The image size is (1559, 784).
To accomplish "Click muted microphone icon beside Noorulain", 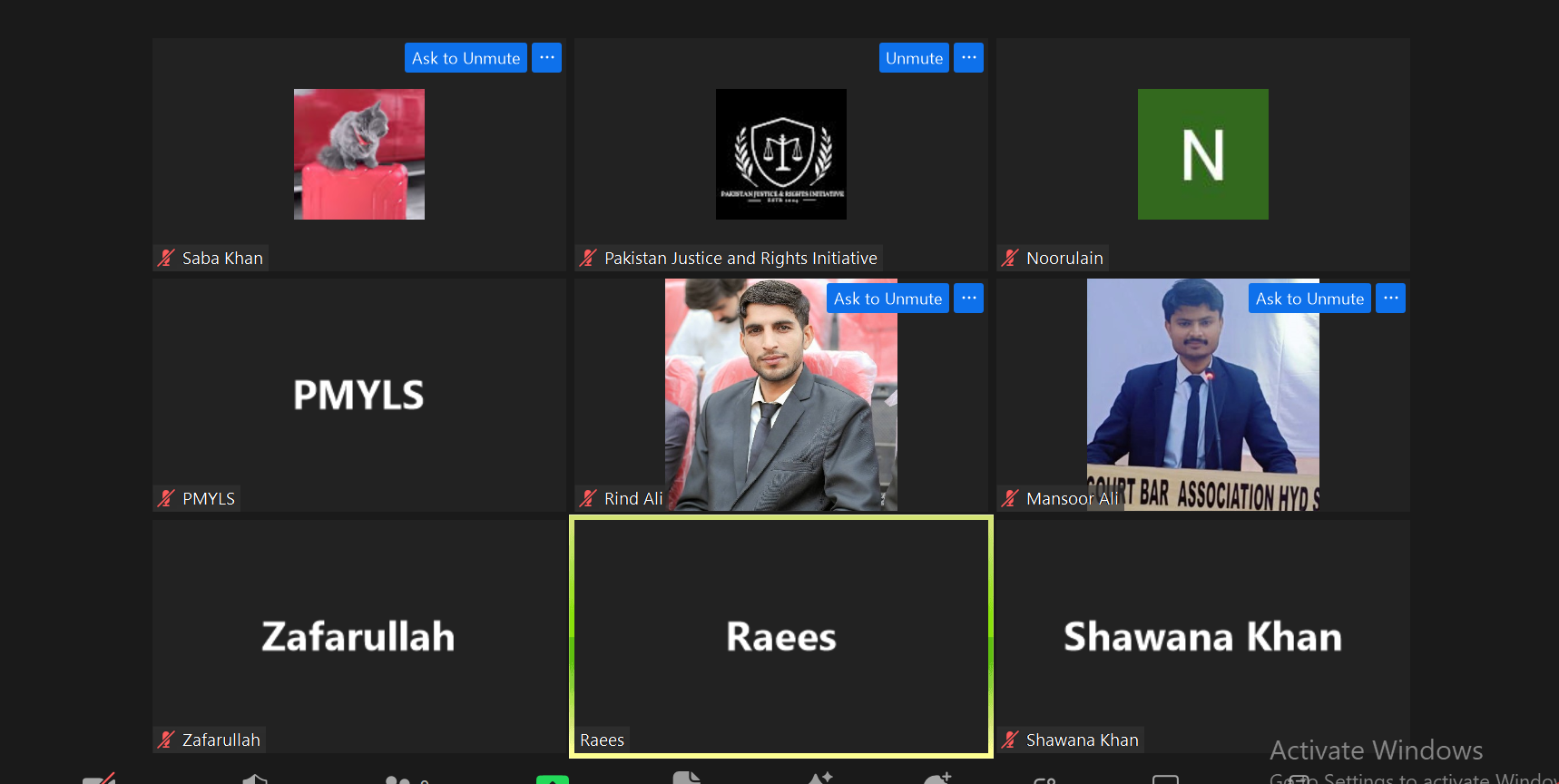I will click(1010, 258).
